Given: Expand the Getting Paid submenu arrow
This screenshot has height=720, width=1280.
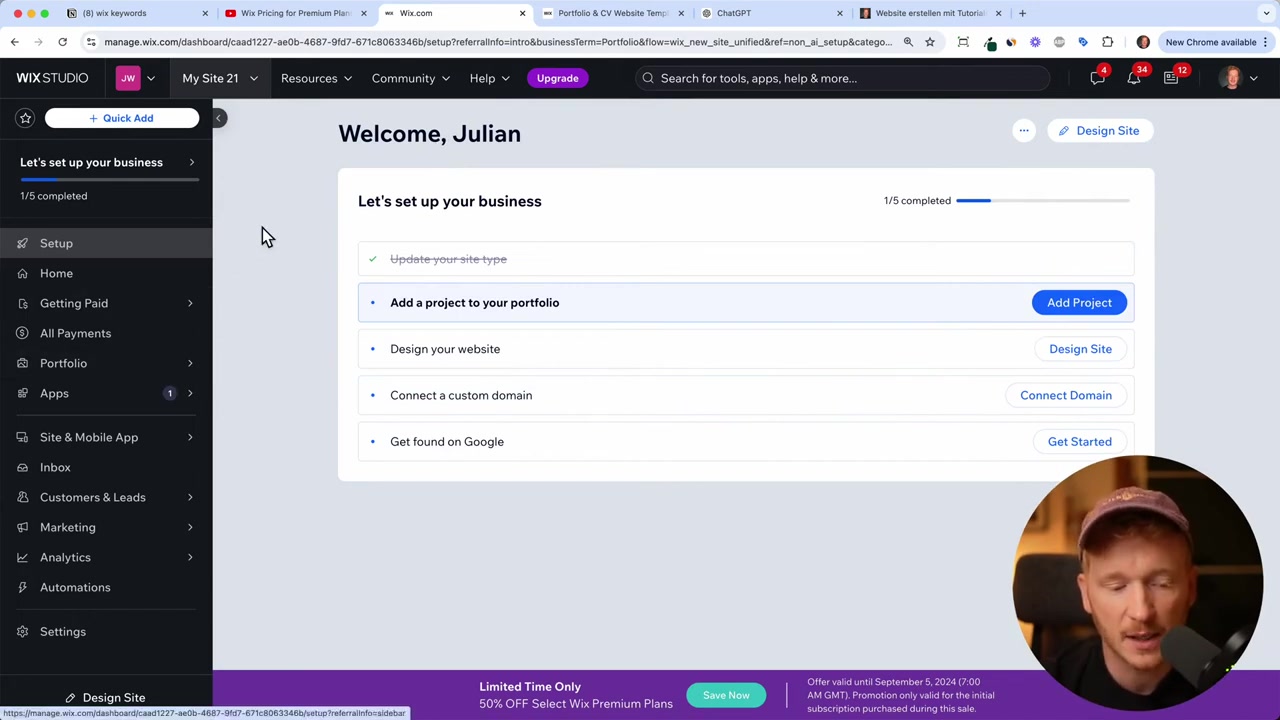Looking at the screenshot, I should click(x=190, y=303).
